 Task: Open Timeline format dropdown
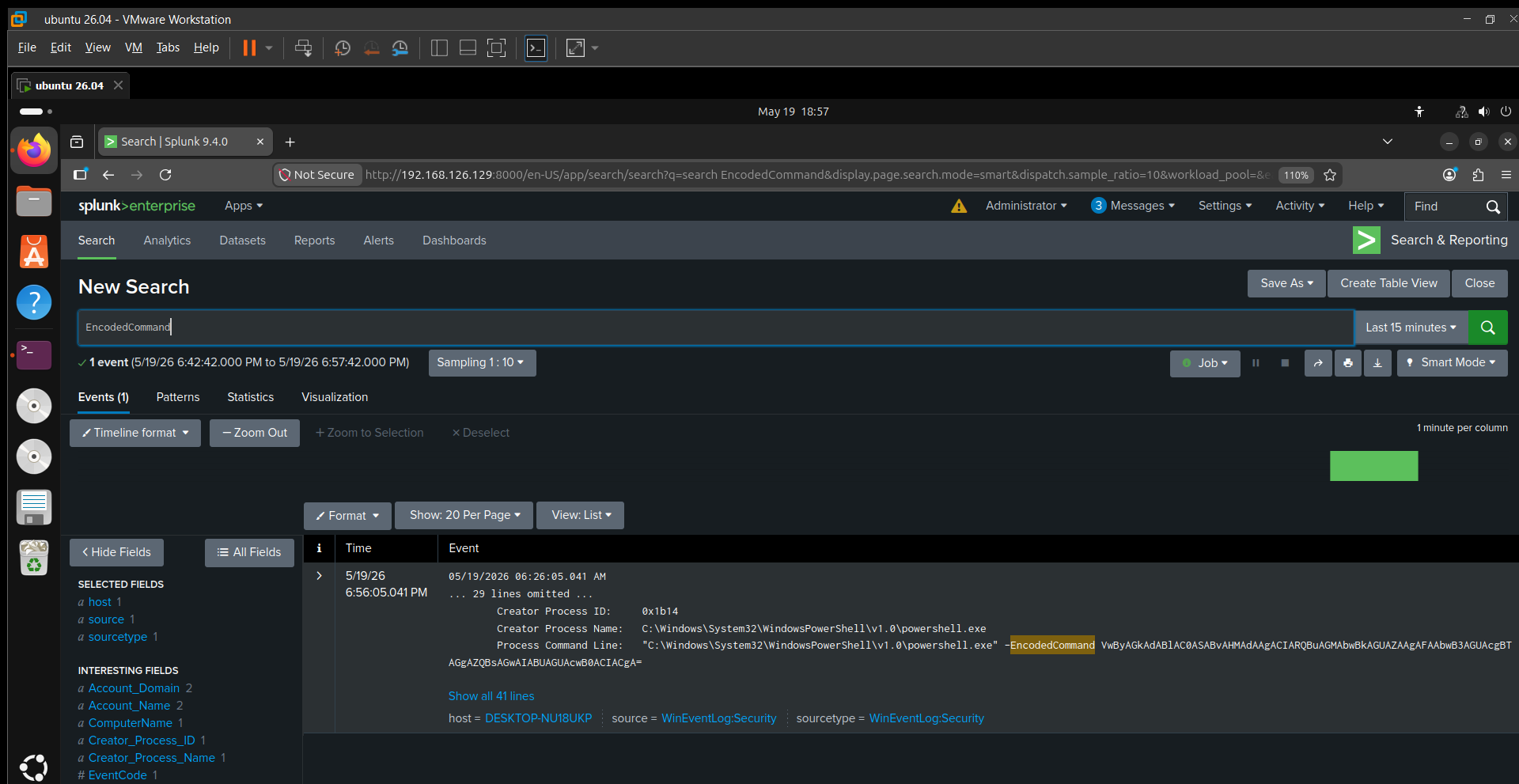[x=135, y=433]
